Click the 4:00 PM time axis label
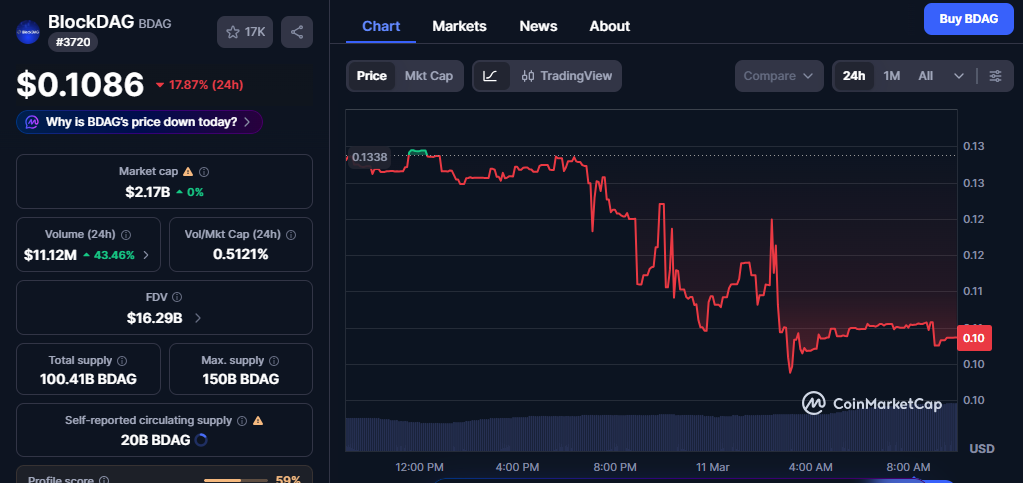This screenshot has height=483, width=1023. click(517, 467)
